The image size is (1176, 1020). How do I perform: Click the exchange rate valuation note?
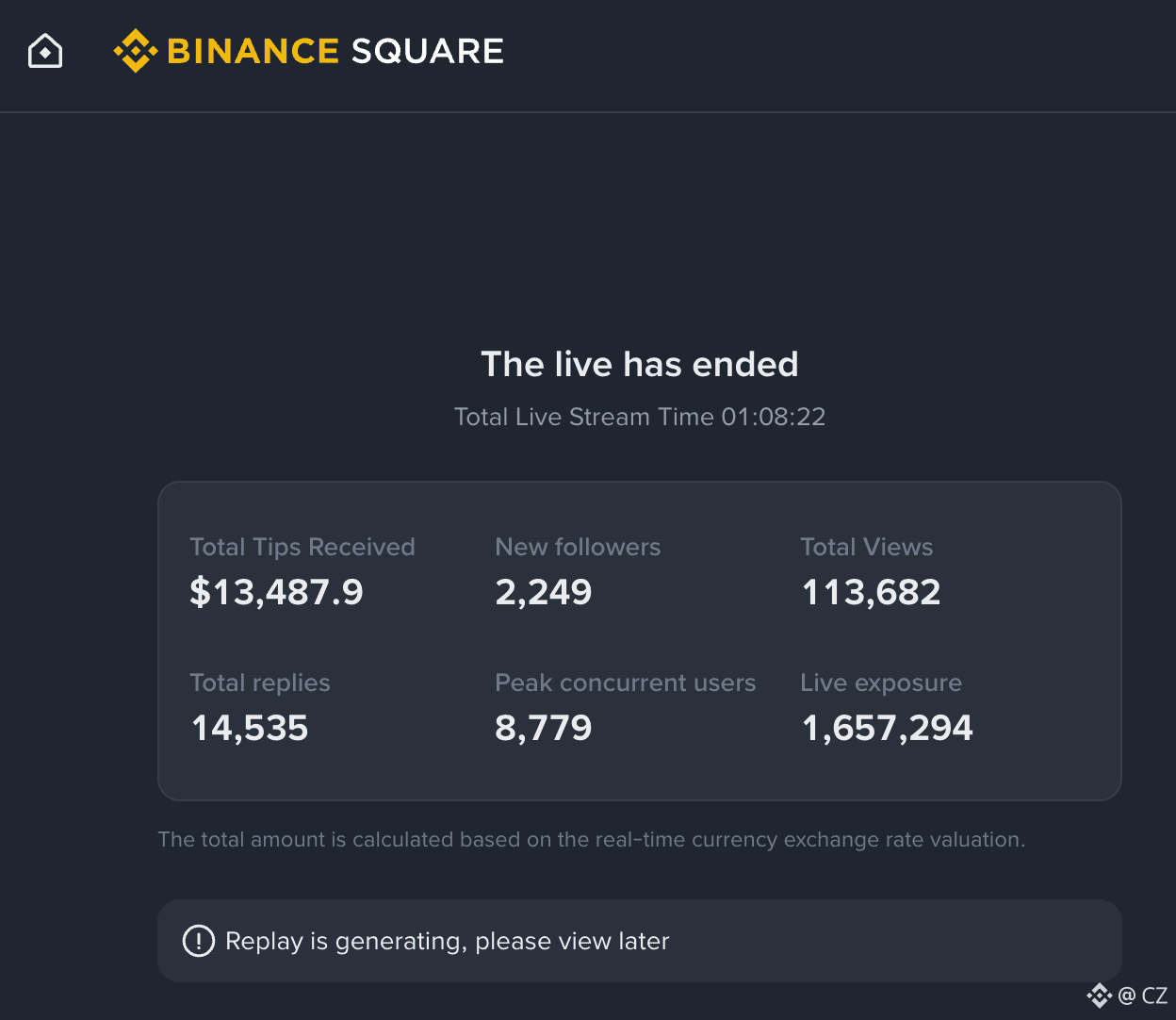(x=591, y=839)
